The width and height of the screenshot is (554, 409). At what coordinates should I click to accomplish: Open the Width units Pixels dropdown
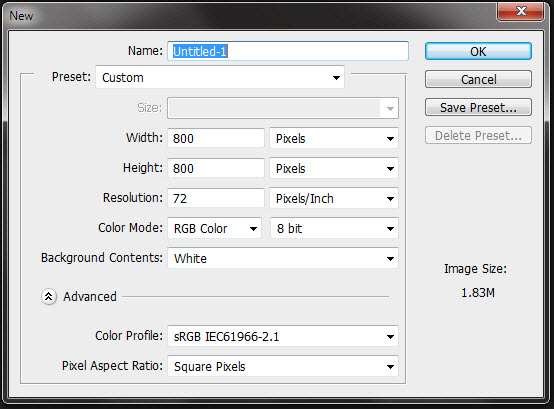(x=334, y=138)
